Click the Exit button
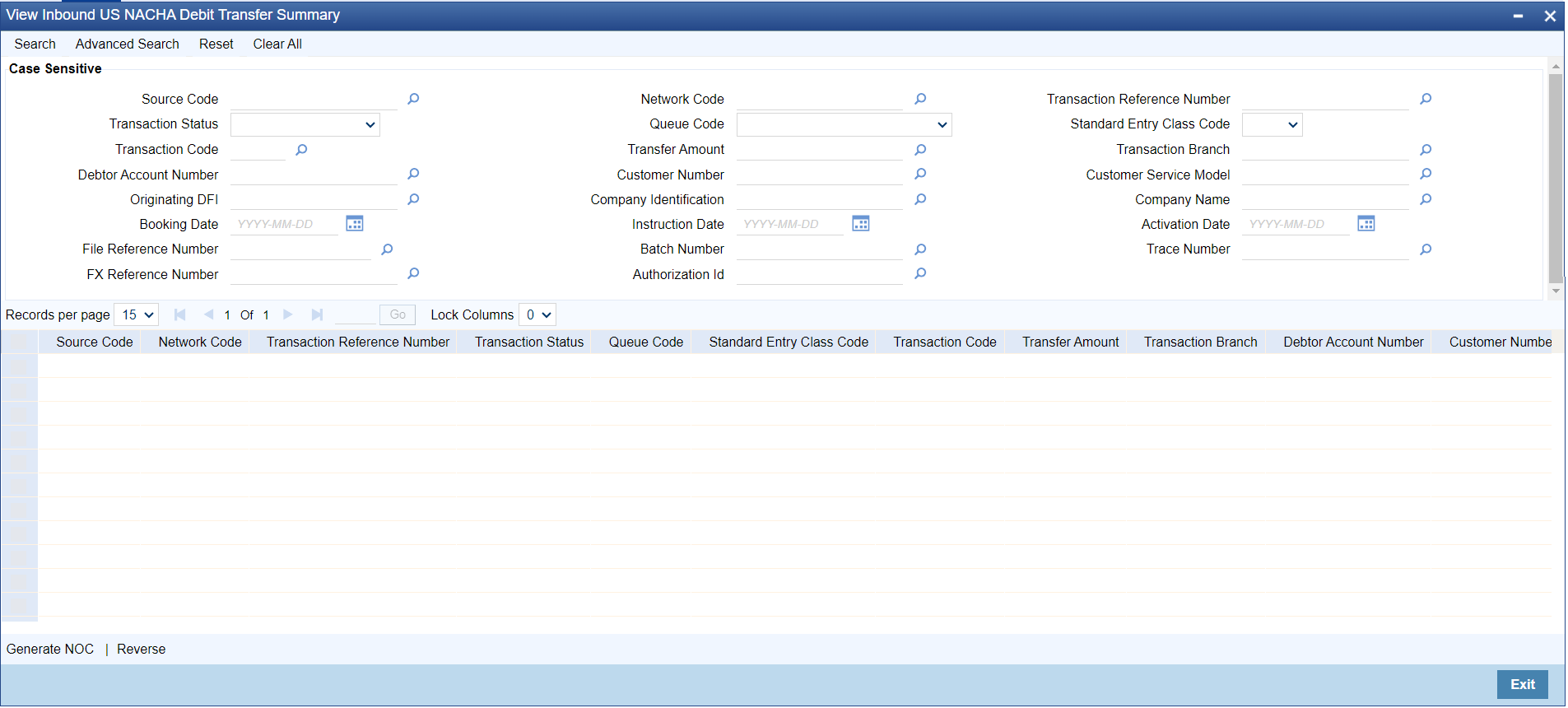1568x708 pixels. coord(1523,684)
